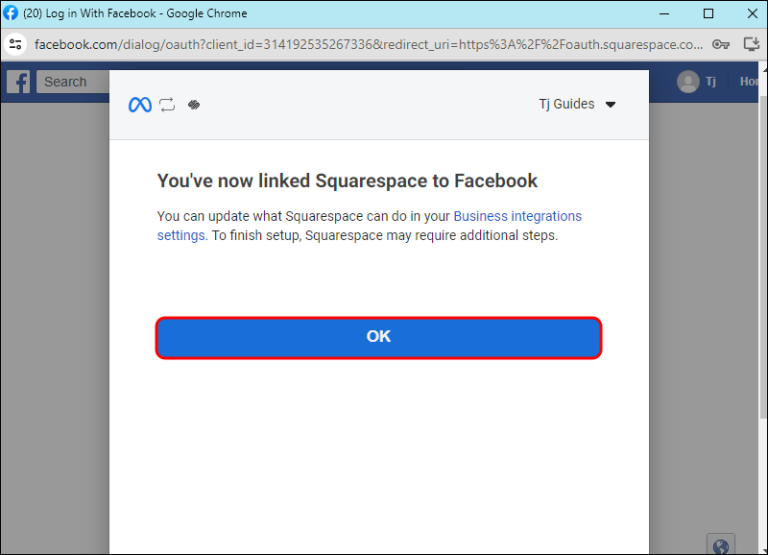Click the Facebook Search field
The height and width of the screenshot is (555, 768).
click(72, 82)
